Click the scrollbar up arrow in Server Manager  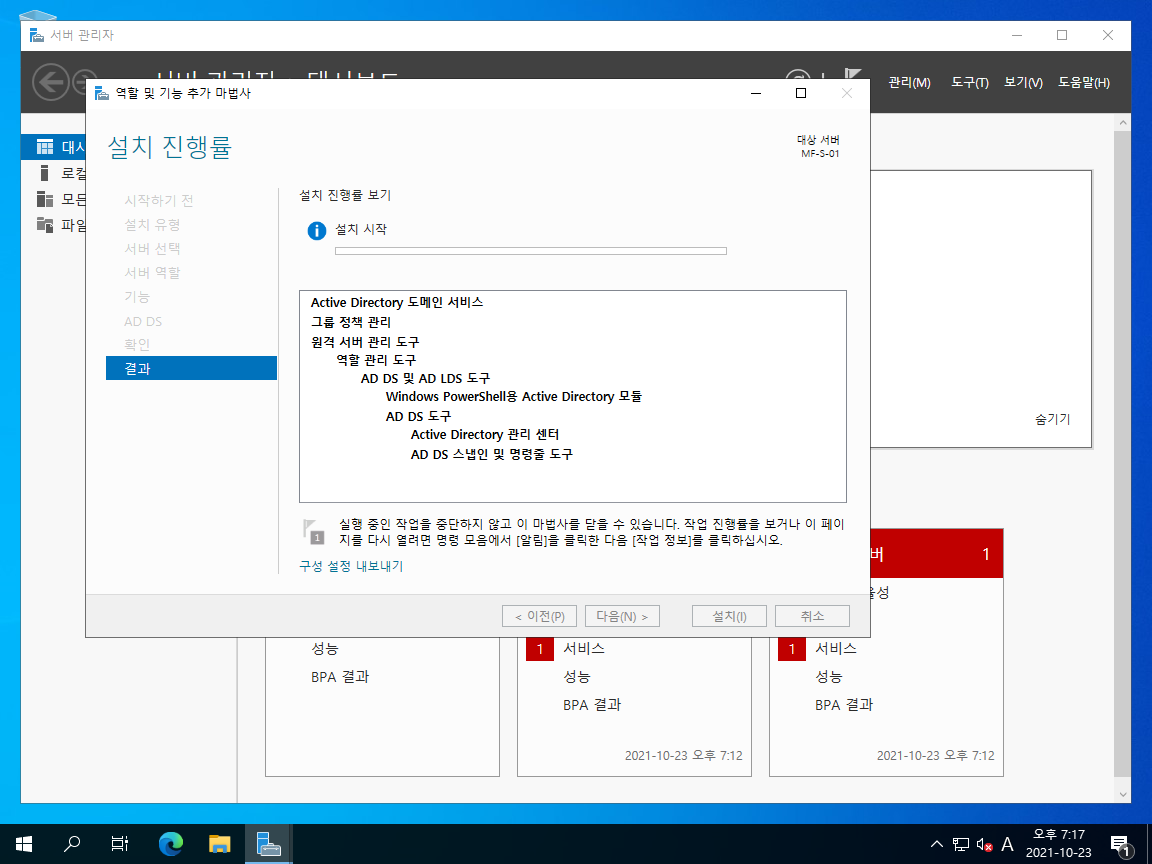(x=1122, y=122)
